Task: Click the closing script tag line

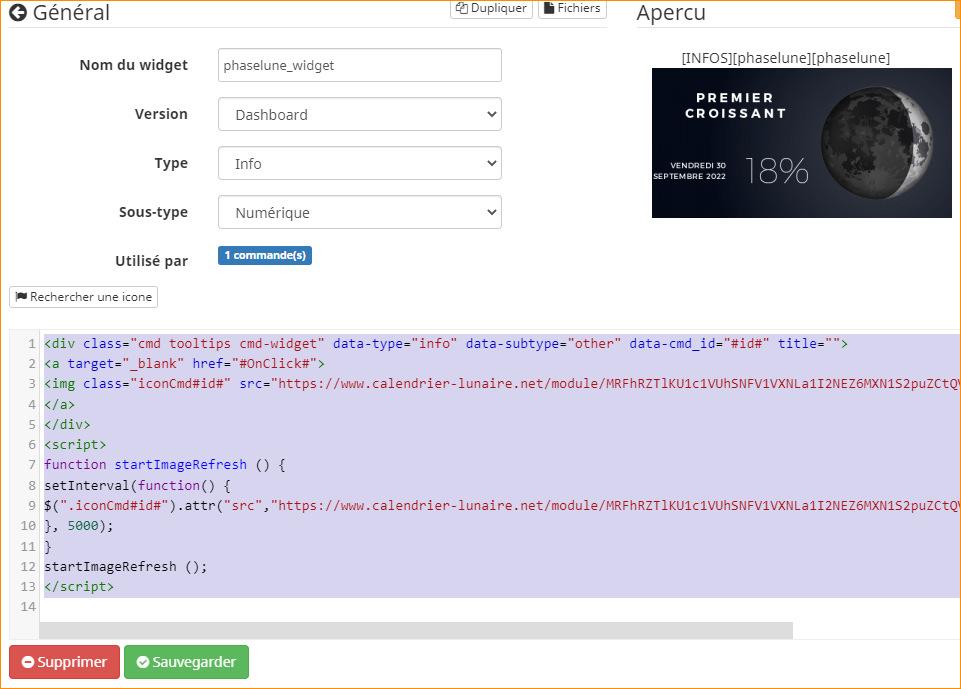Action: 79,587
